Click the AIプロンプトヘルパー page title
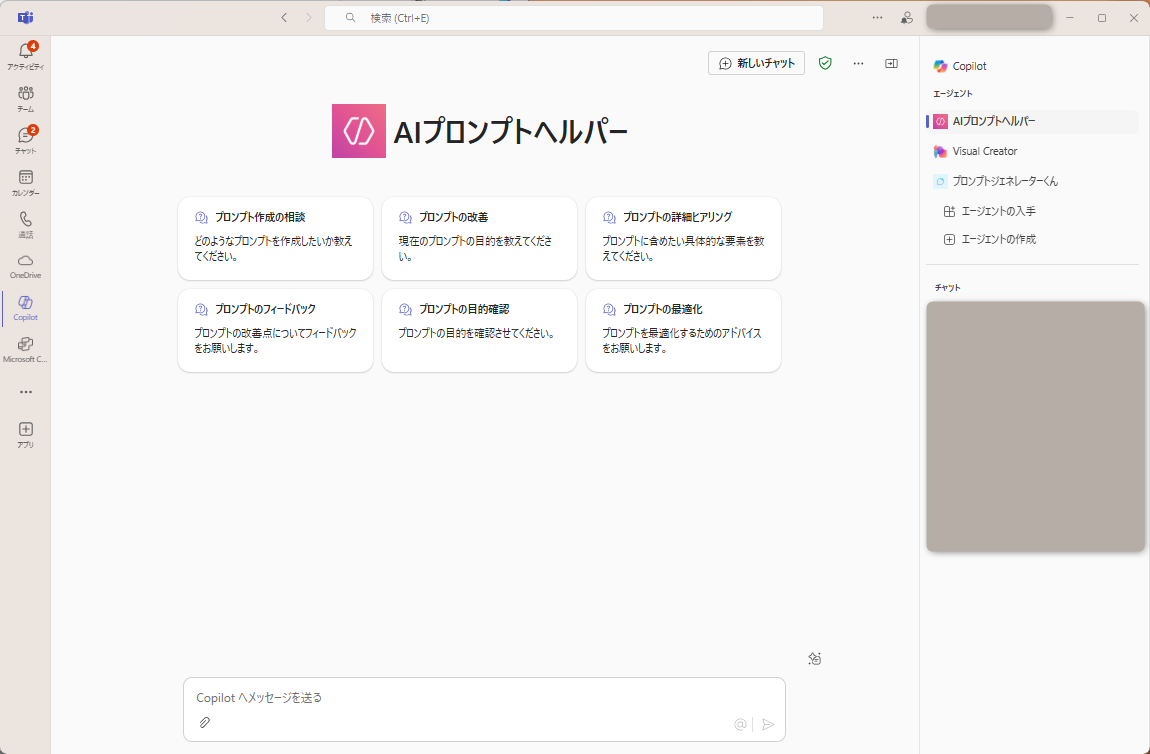 pyautogui.click(x=510, y=132)
